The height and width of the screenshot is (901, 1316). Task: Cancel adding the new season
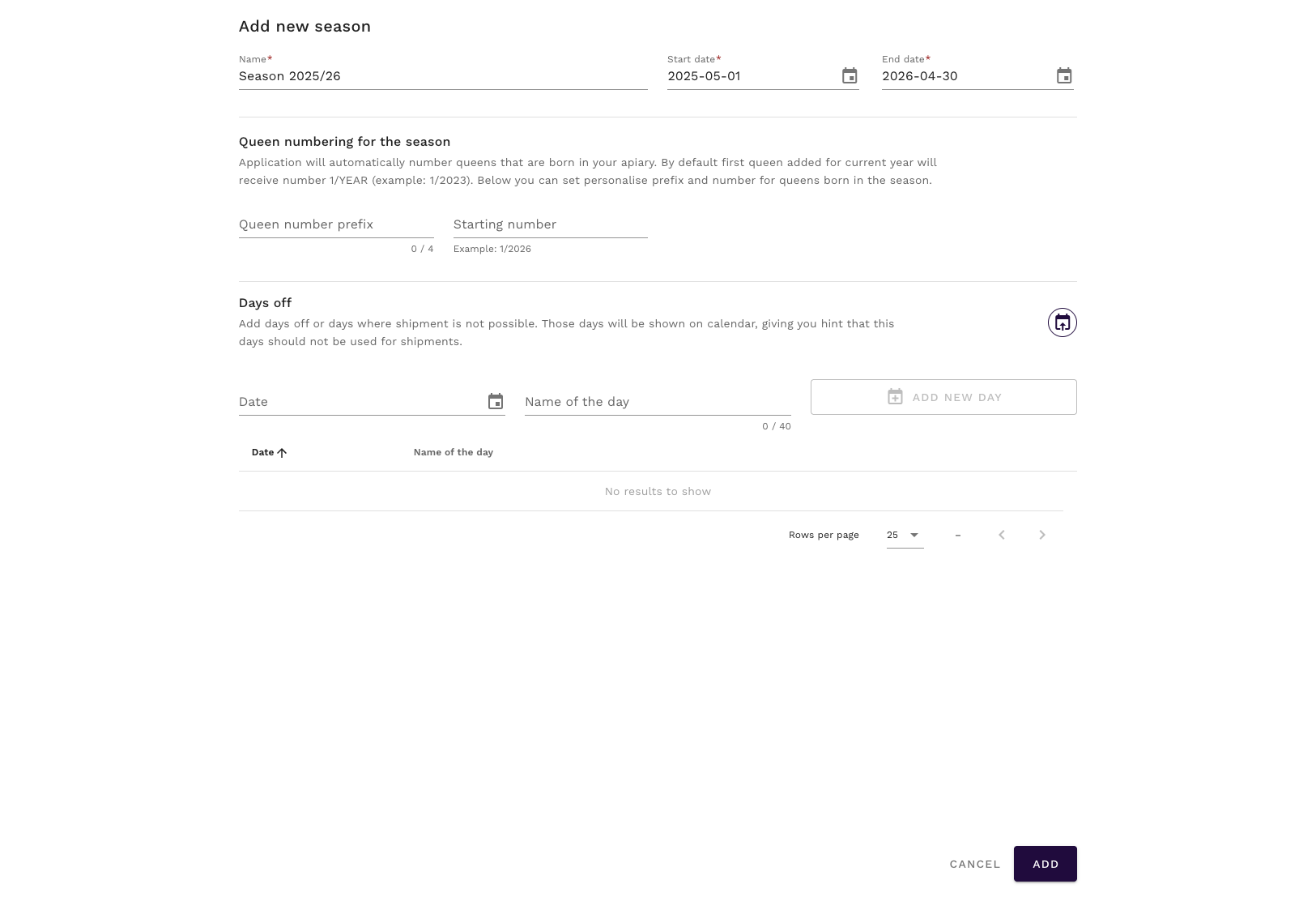(975, 865)
